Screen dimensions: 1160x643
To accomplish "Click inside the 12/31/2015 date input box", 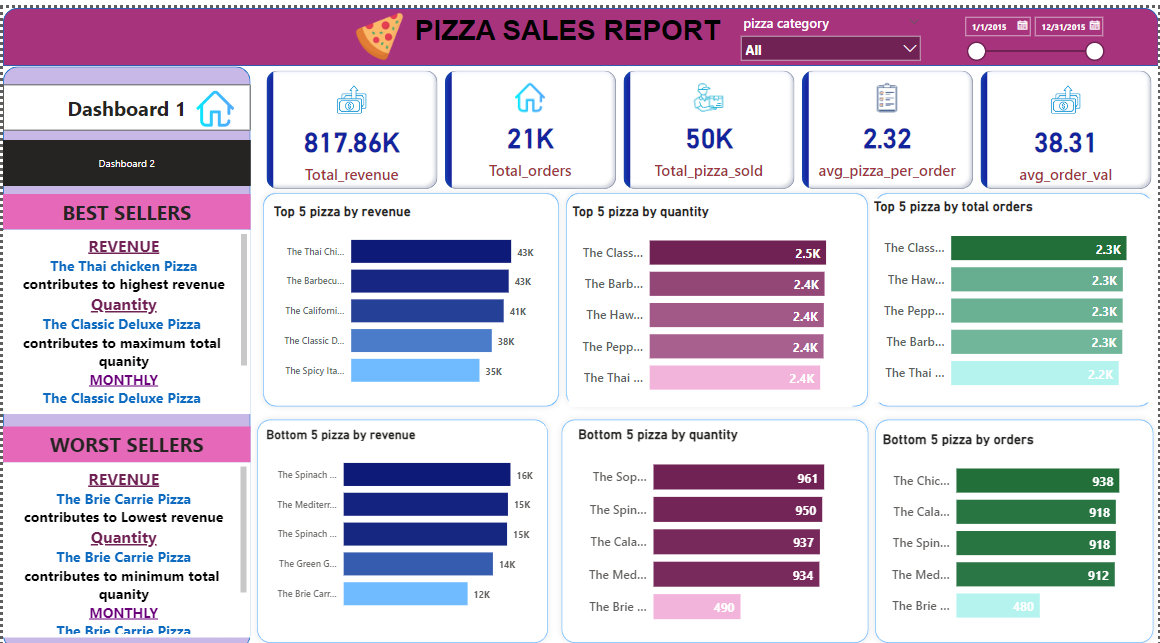I will [x=1065, y=26].
